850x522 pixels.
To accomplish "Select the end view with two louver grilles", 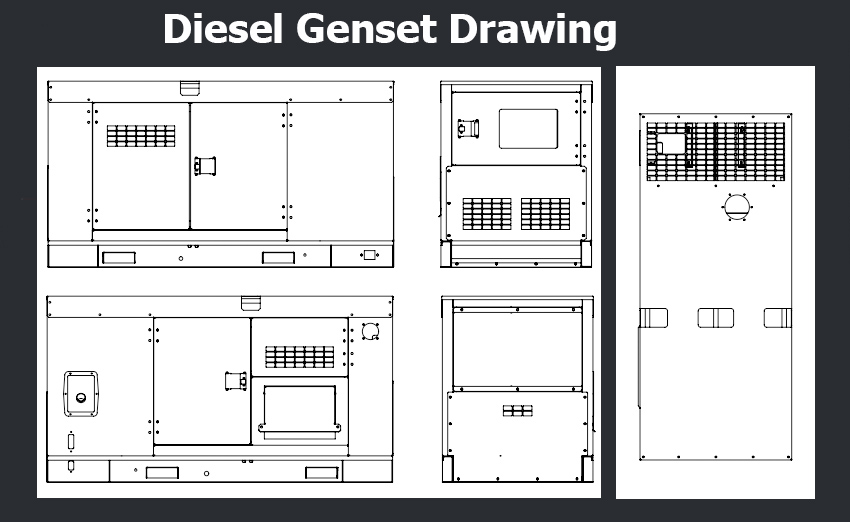I will pyautogui.click(x=516, y=174).
